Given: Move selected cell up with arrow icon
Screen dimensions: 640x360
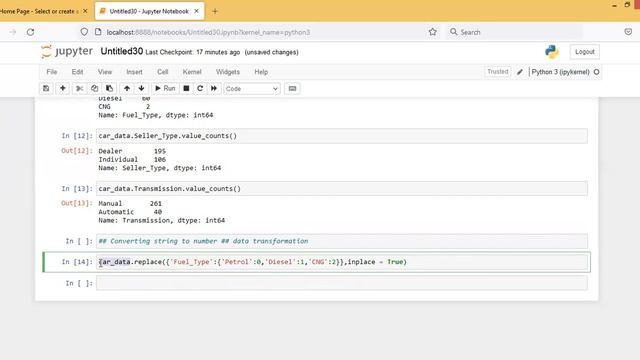Looking at the screenshot, I should pos(127,89).
